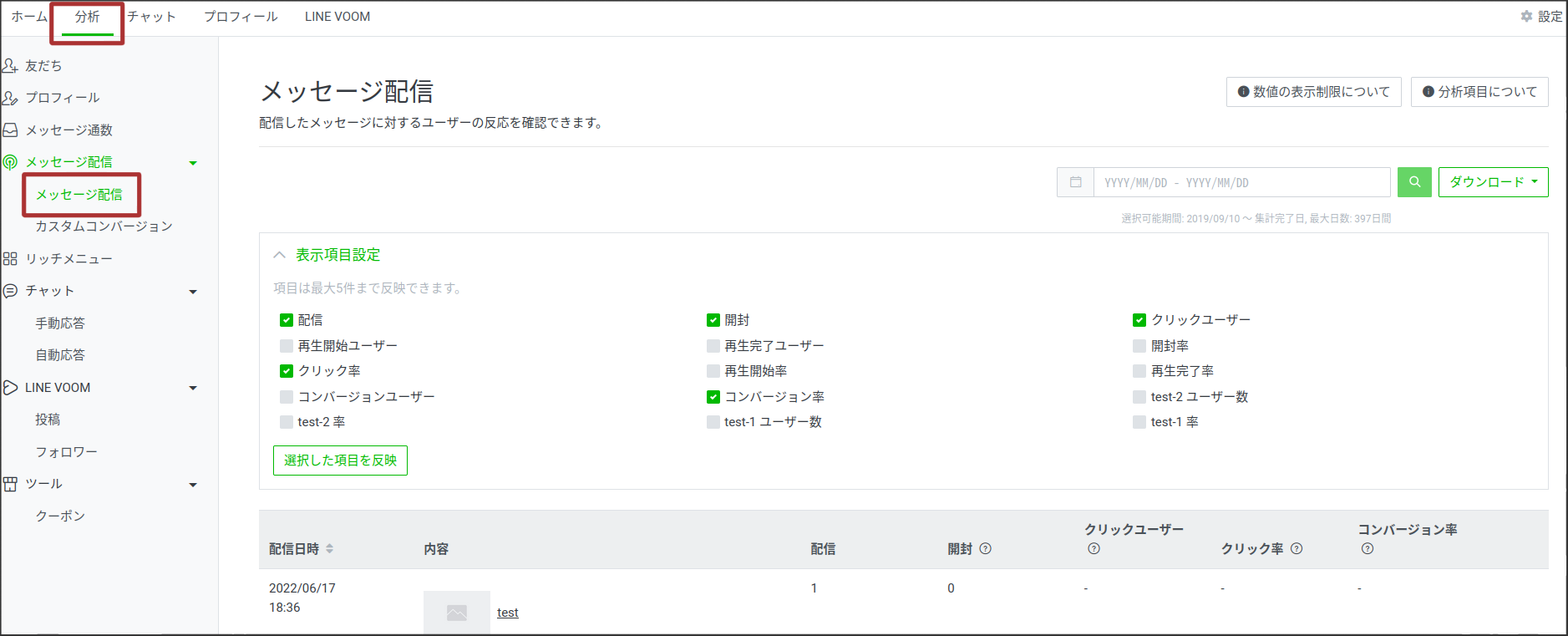The image size is (1568, 636).
Task: Check the 再生完了率 checkbox
Action: (1139, 371)
